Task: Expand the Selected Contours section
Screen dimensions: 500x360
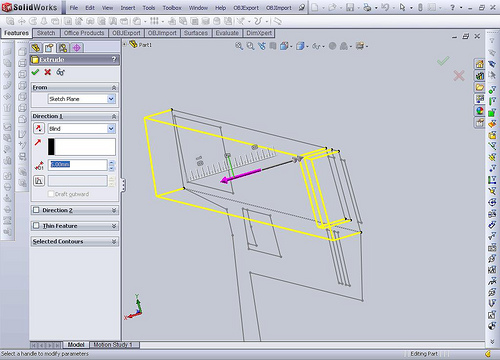Action: (114, 241)
